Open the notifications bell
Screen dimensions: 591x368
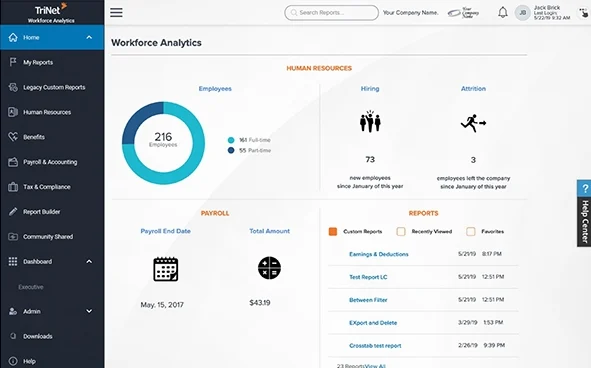coord(502,12)
